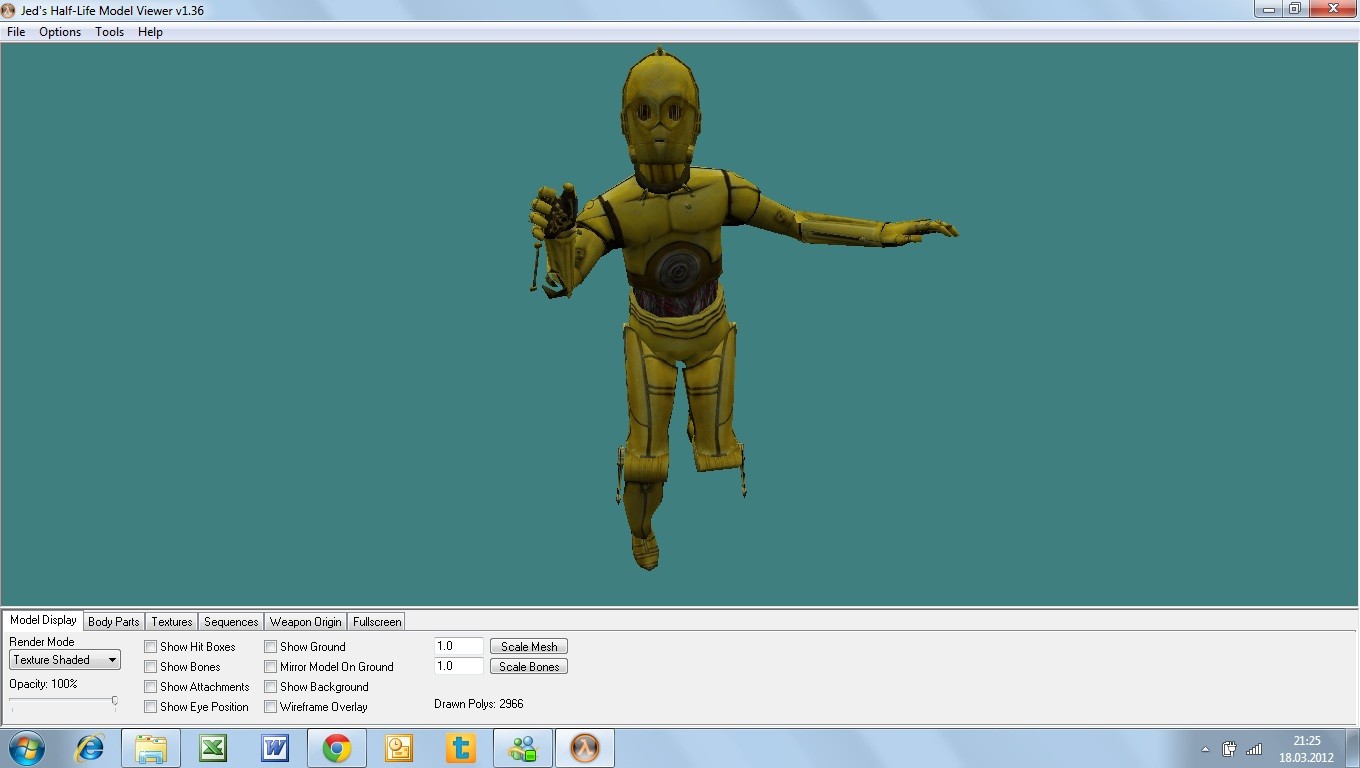Open the clock-and-envelope taskbar icon
This screenshot has height=768, width=1360.
[399, 748]
